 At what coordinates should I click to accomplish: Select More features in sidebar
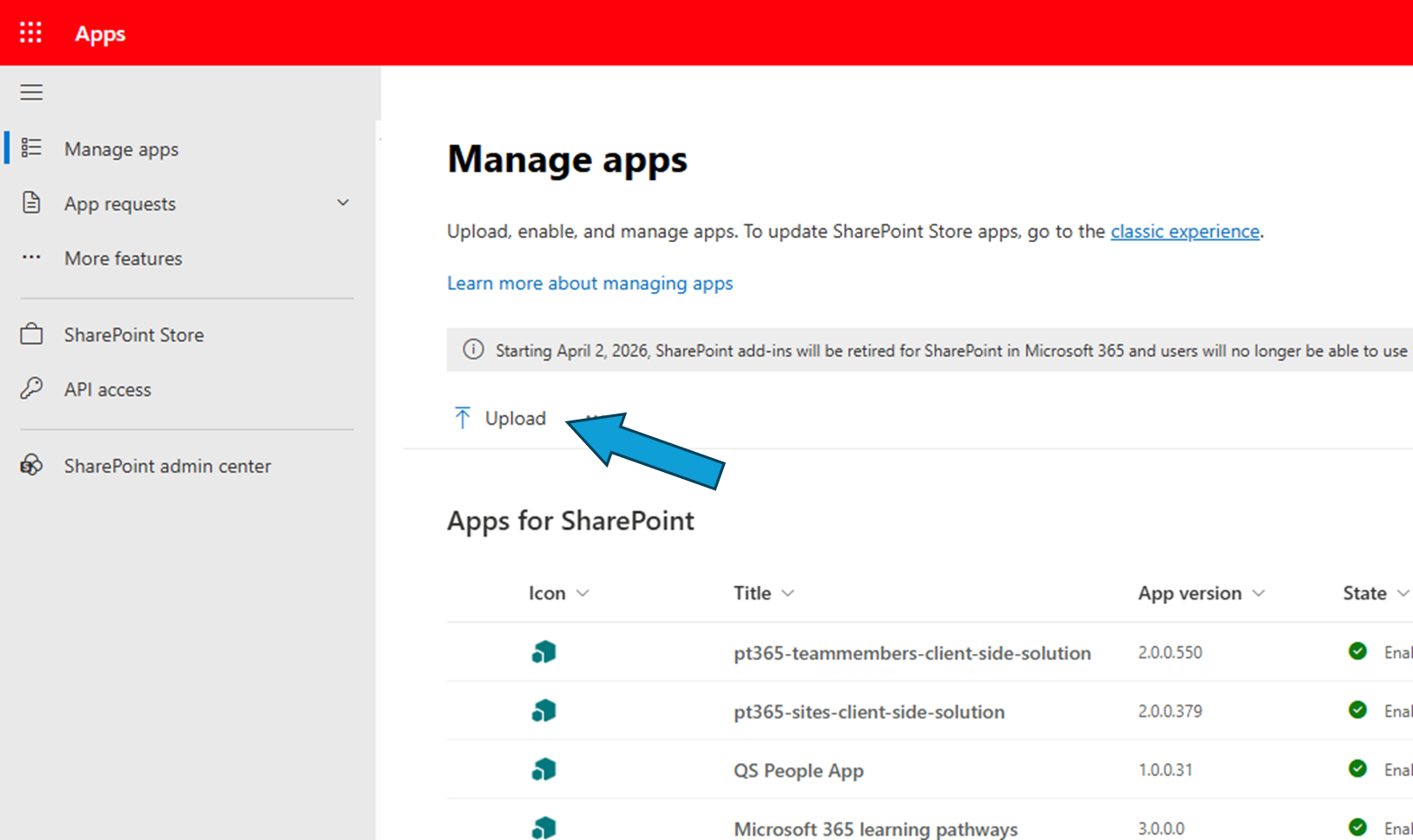(123, 259)
